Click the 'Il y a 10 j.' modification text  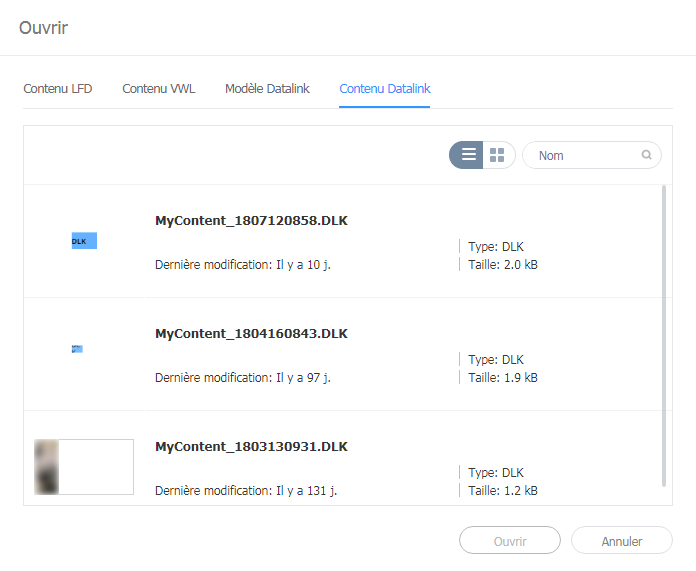pos(302,265)
